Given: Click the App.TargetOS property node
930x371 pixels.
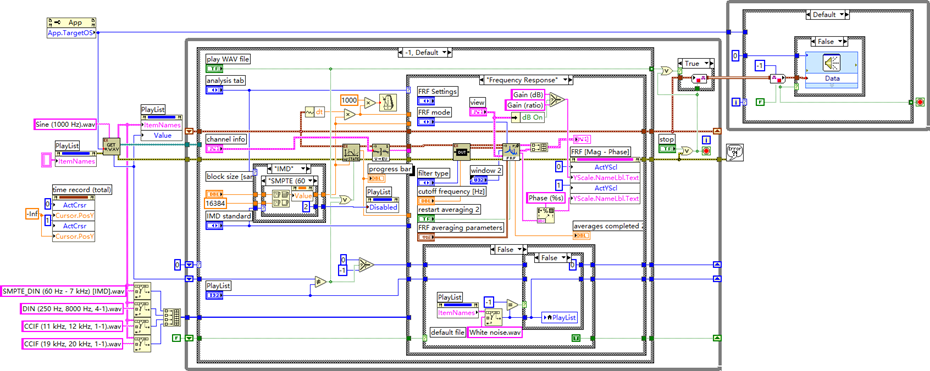Looking at the screenshot, I should (x=71, y=33).
